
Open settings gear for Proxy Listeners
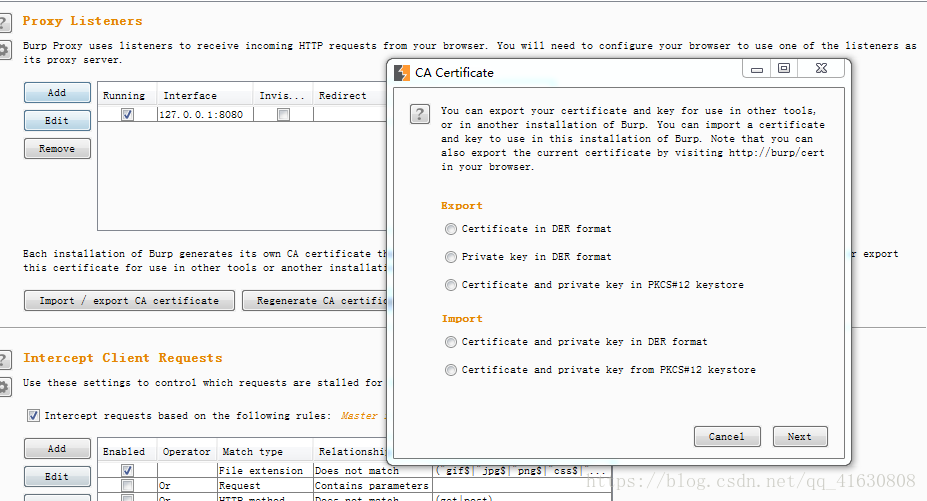pos(4,49)
